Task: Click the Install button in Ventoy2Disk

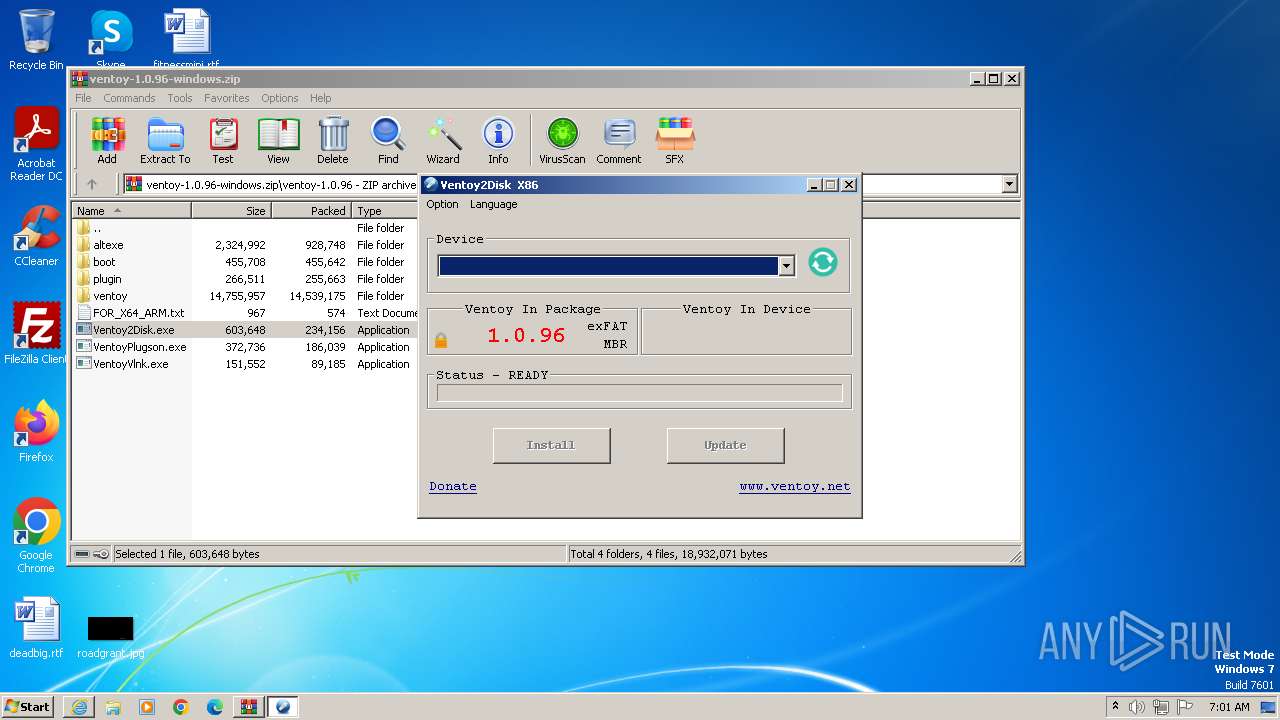Action: [x=551, y=445]
